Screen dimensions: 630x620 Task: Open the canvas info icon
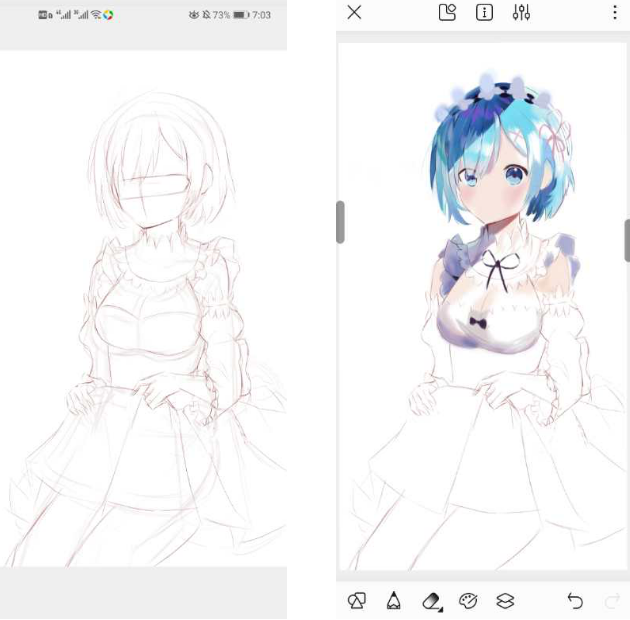484,12
